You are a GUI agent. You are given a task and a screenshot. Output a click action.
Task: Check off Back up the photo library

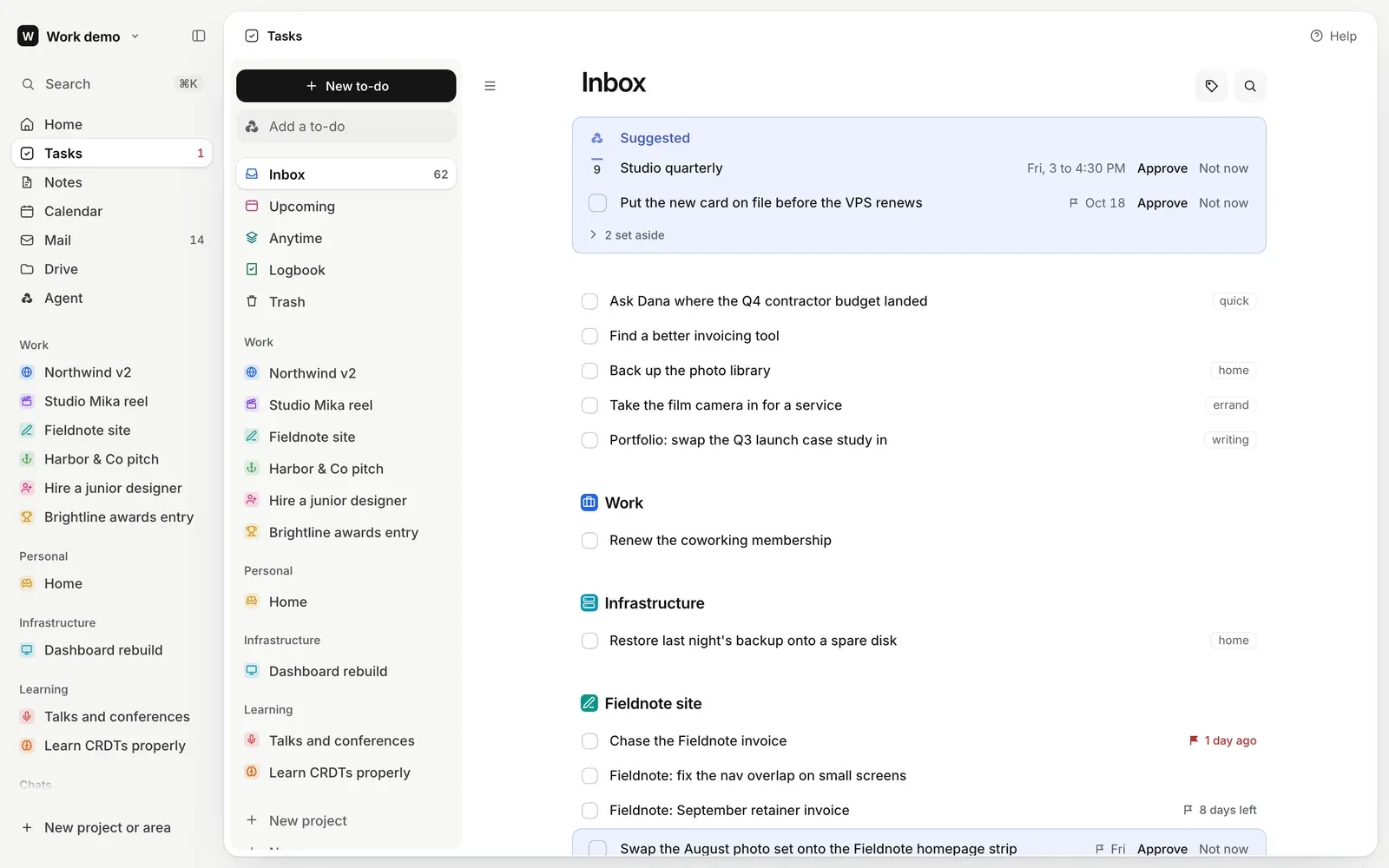[x=589, y=371]
